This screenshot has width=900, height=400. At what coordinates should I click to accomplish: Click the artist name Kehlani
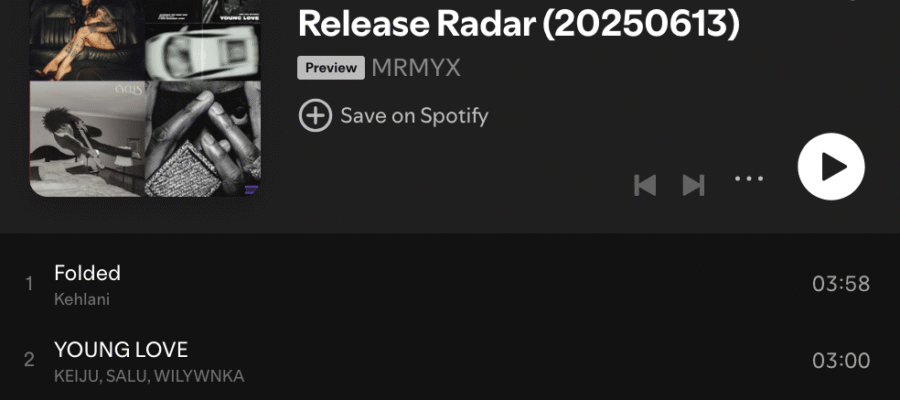[x=82, y=300]
